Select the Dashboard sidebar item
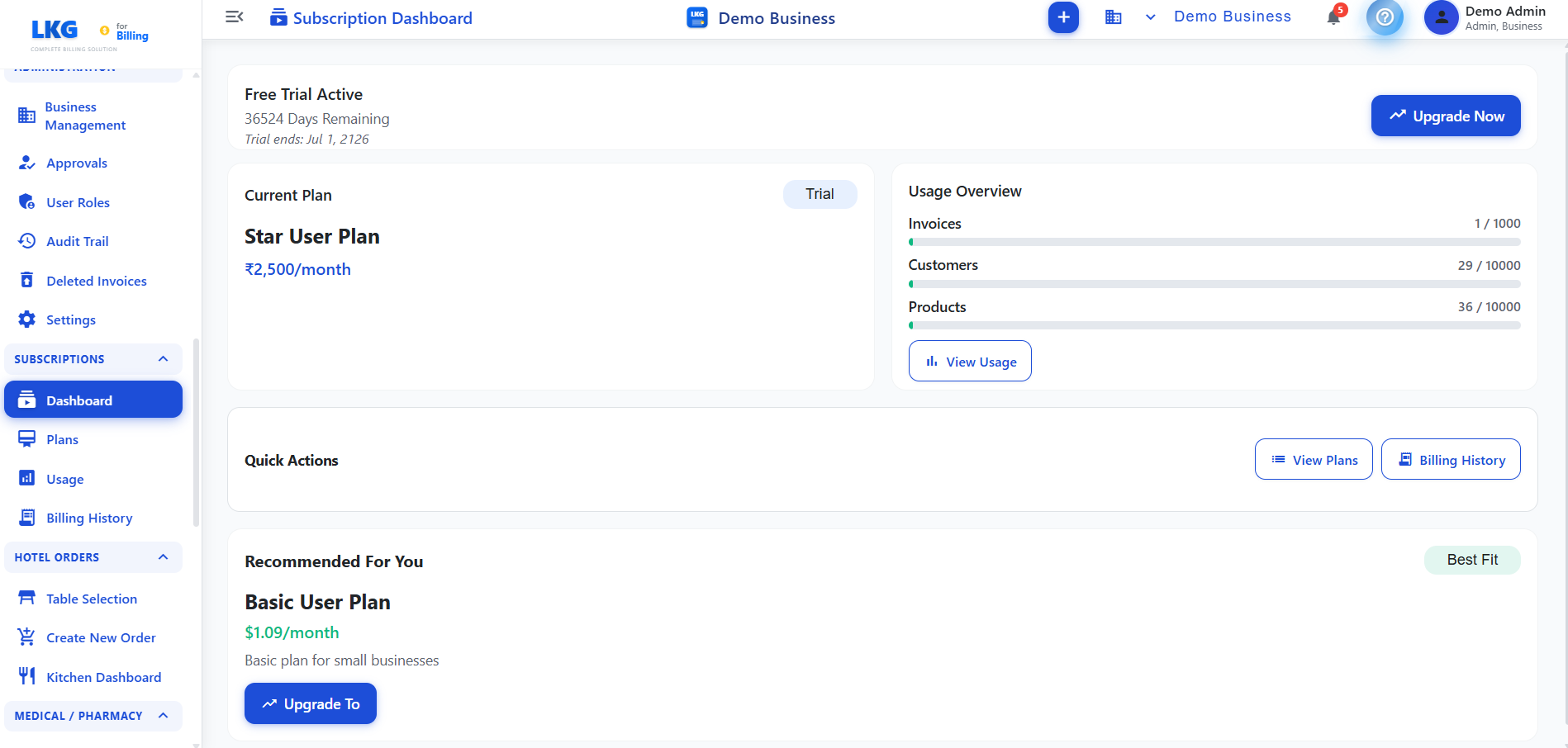Viewport: 1568px width, 748px height. (x=93, y=400)
